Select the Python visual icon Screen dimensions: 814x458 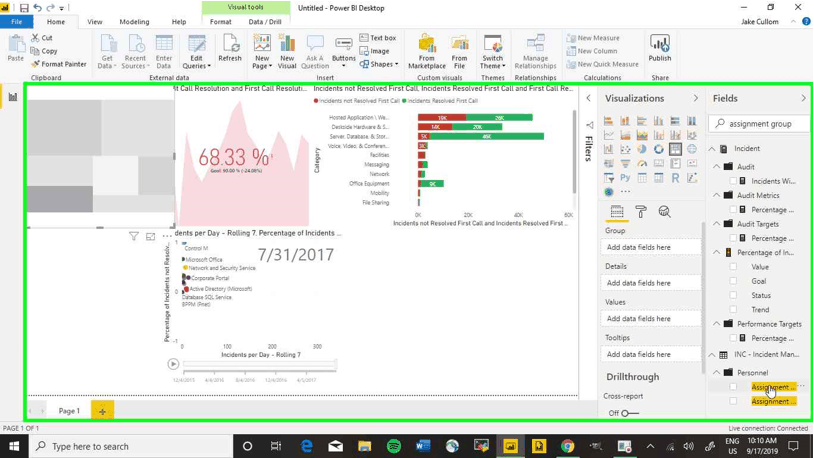click(625, 178)
